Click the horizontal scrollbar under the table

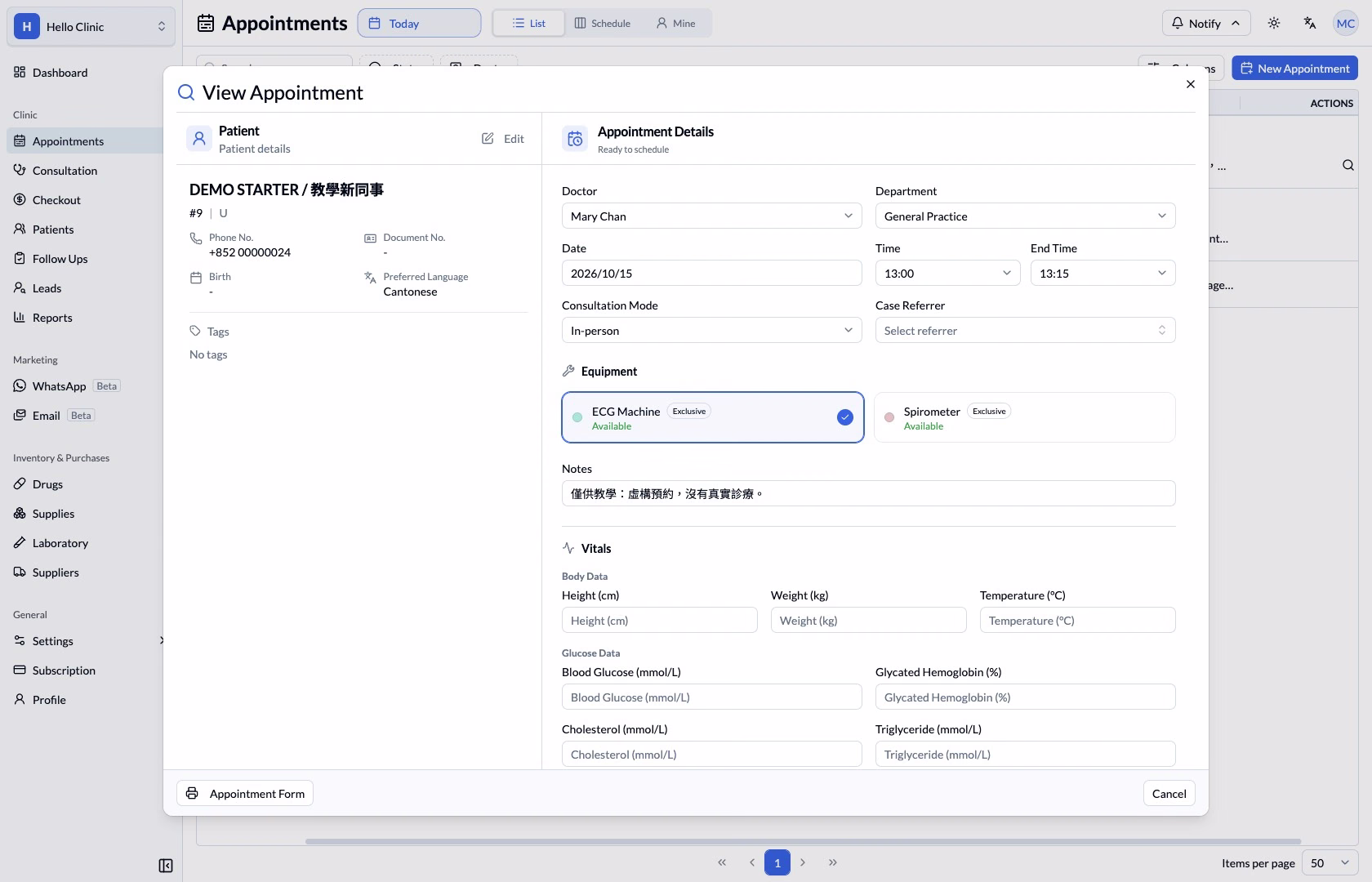[x=803, y=841]
